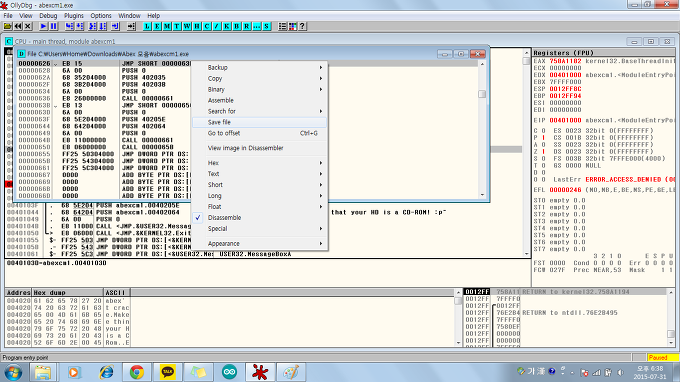The image size is (680, 382).
Task: Show Breakpoints window (B button)
Action: [x=237, y=26]
